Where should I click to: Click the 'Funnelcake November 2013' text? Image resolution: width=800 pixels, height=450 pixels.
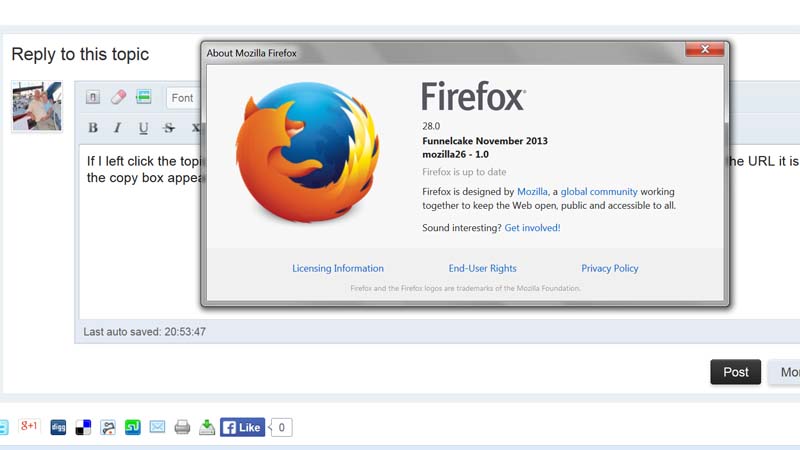tap(485, 141)
